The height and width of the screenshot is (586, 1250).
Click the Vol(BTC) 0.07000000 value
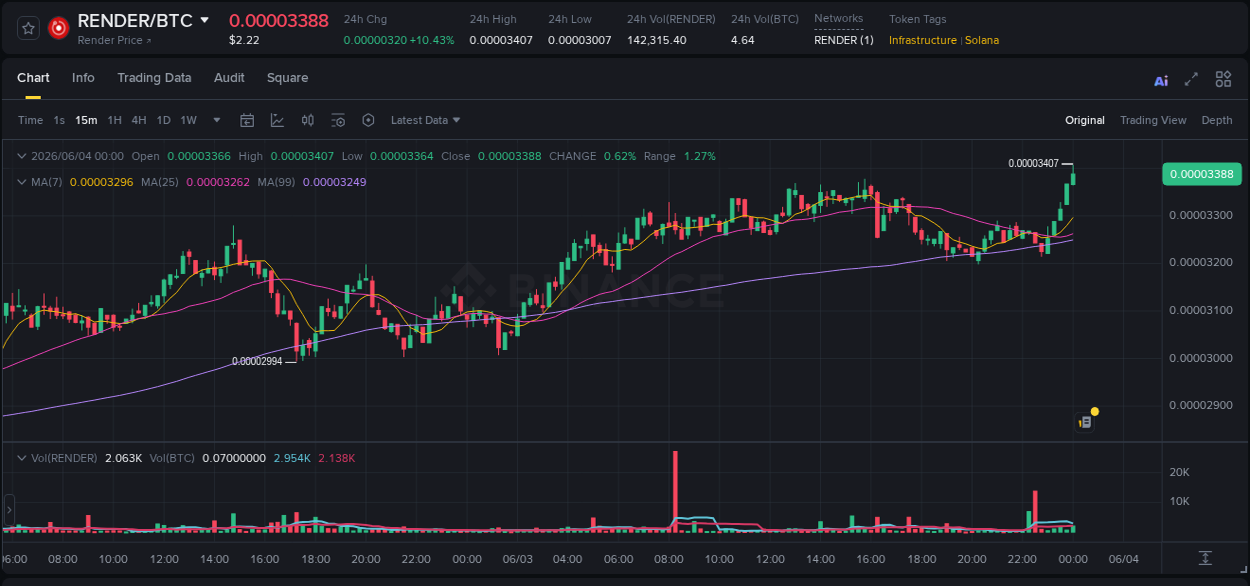tap(234, 458)
